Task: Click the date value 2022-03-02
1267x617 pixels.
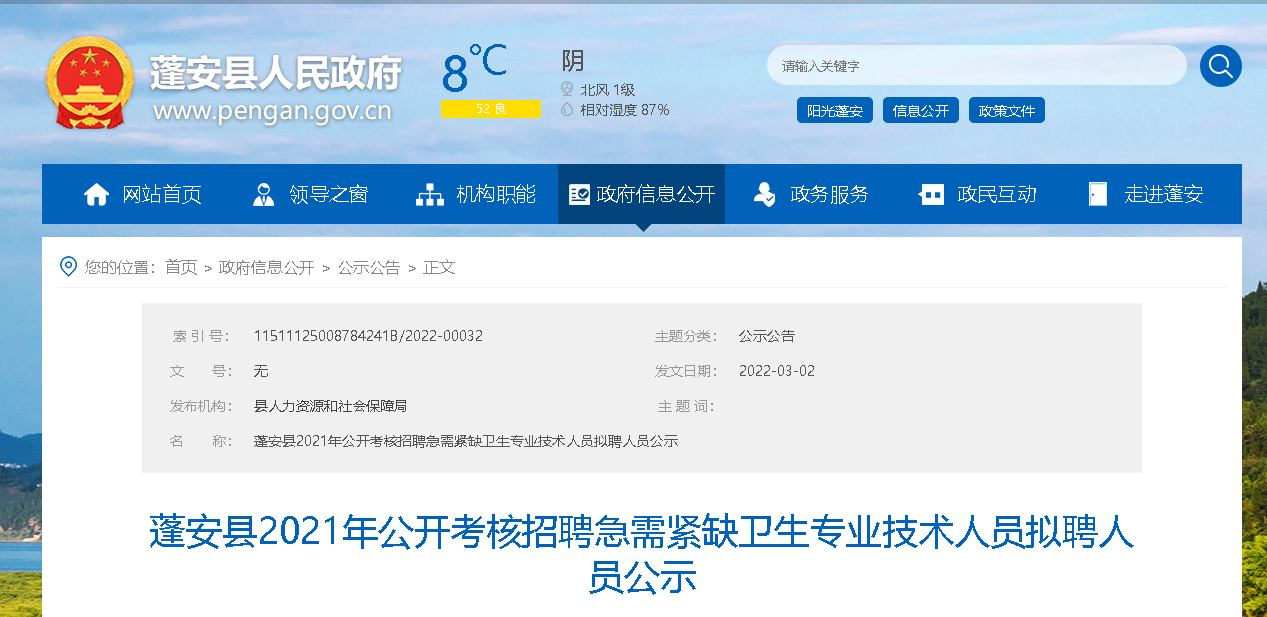Action: tap(777, 371)
